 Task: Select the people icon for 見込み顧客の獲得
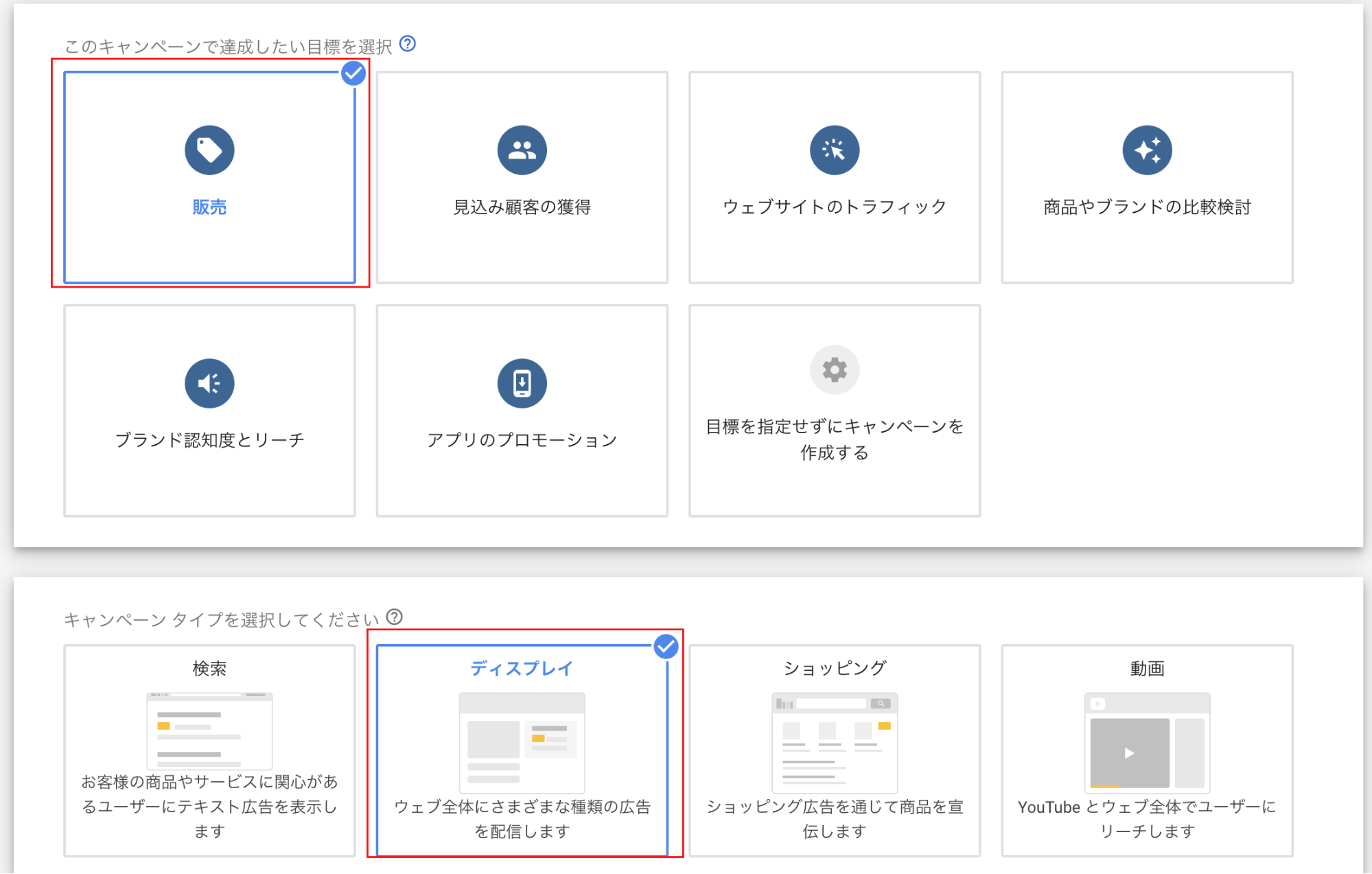(522, 150)
